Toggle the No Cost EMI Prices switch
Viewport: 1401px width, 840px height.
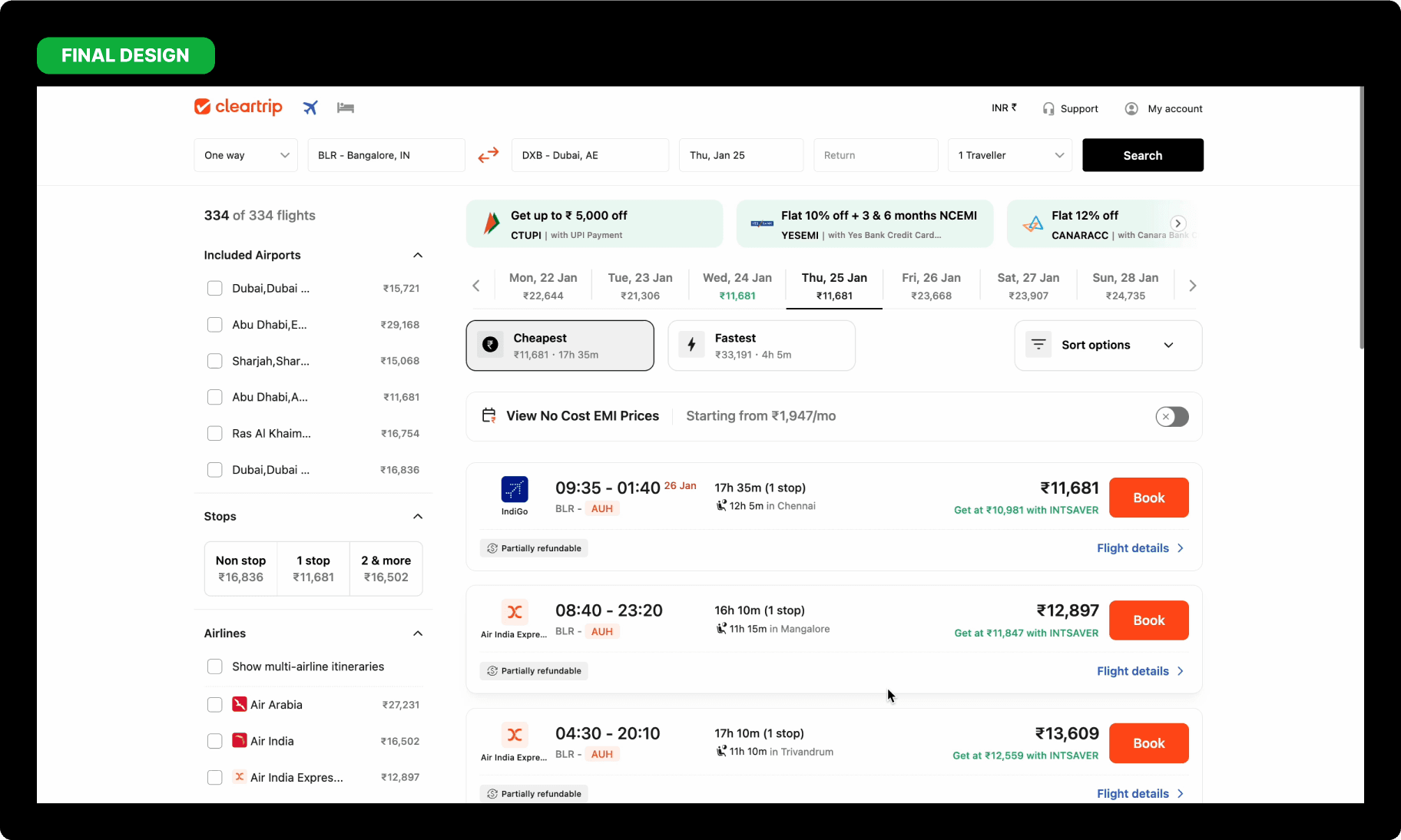pos(1172,416)
